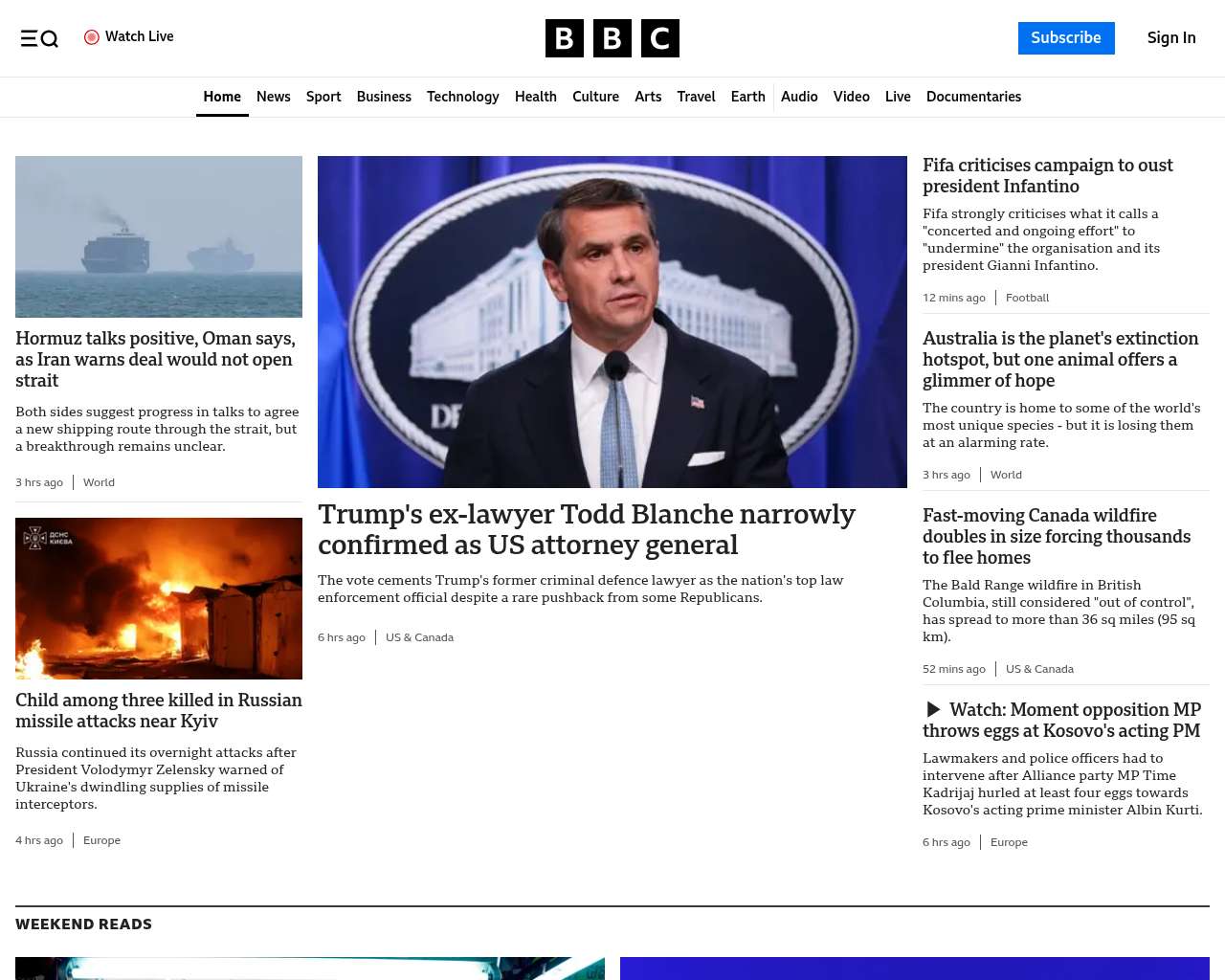Click the Hormuz story summary text
The image size is (1225, 980).
(157, 429)
